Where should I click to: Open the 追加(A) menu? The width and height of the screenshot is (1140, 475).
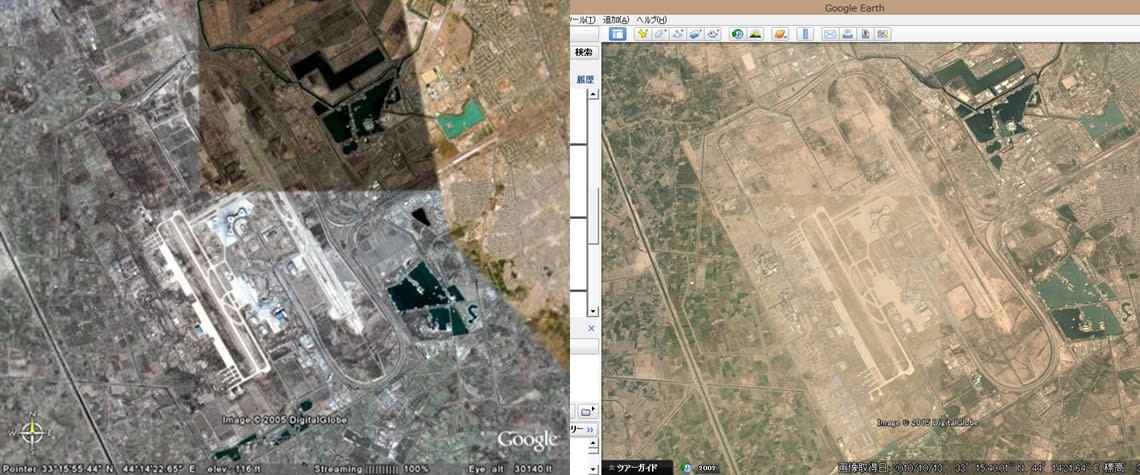coord(616,20)
